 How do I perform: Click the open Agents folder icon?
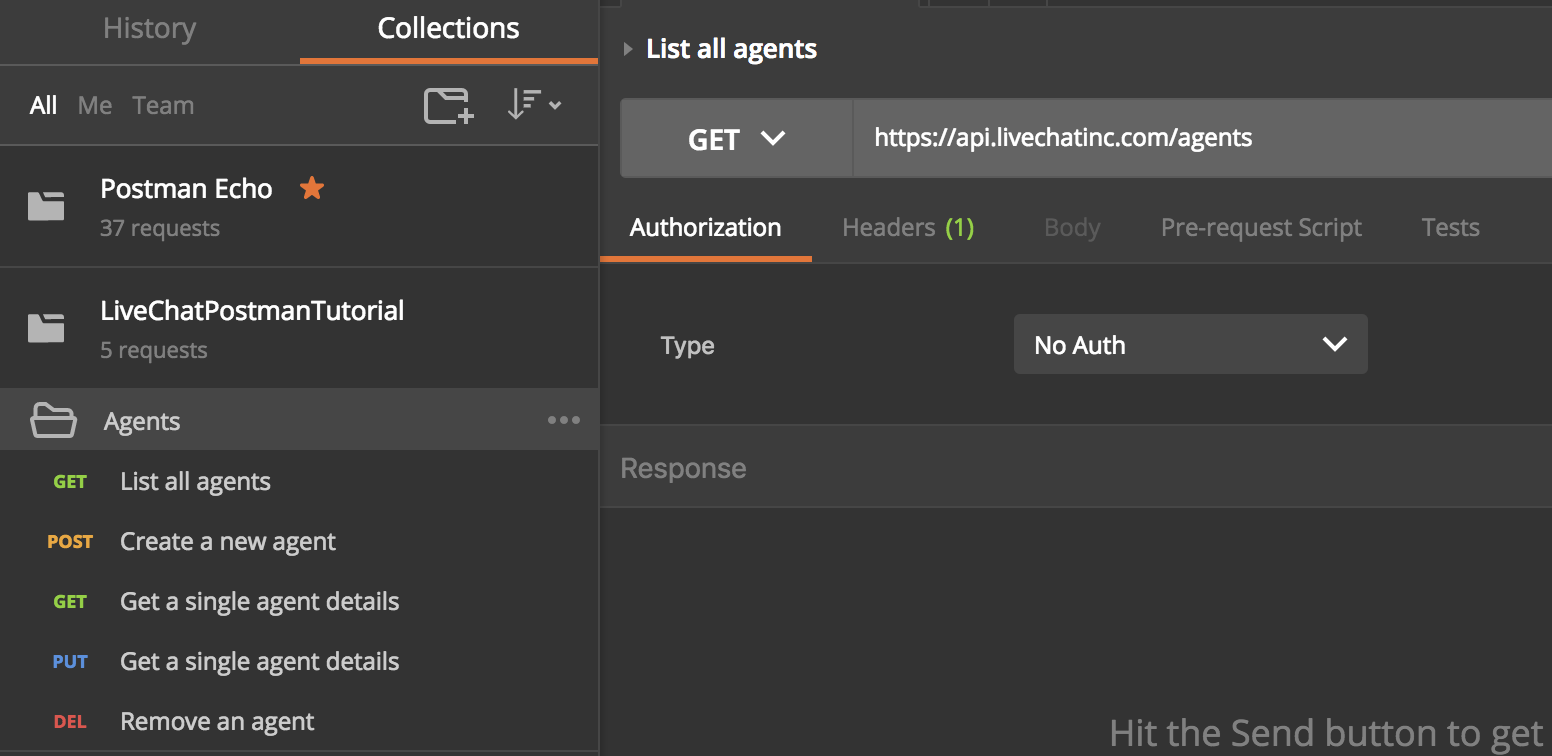(53, 420)
